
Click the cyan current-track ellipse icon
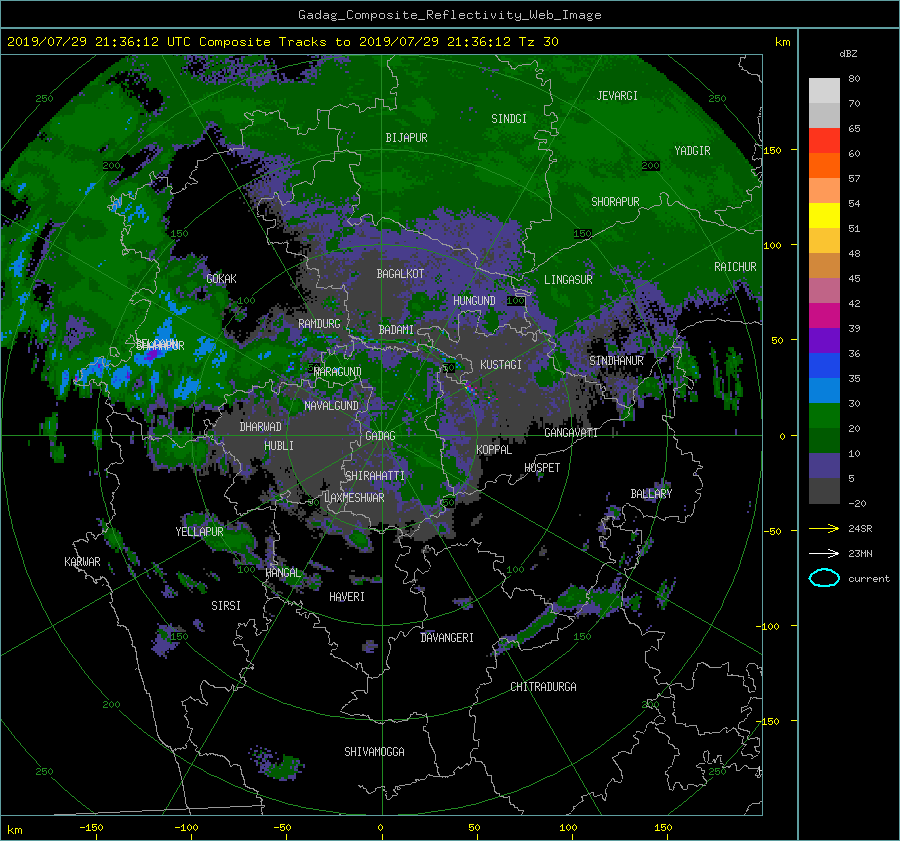(824, 578)
